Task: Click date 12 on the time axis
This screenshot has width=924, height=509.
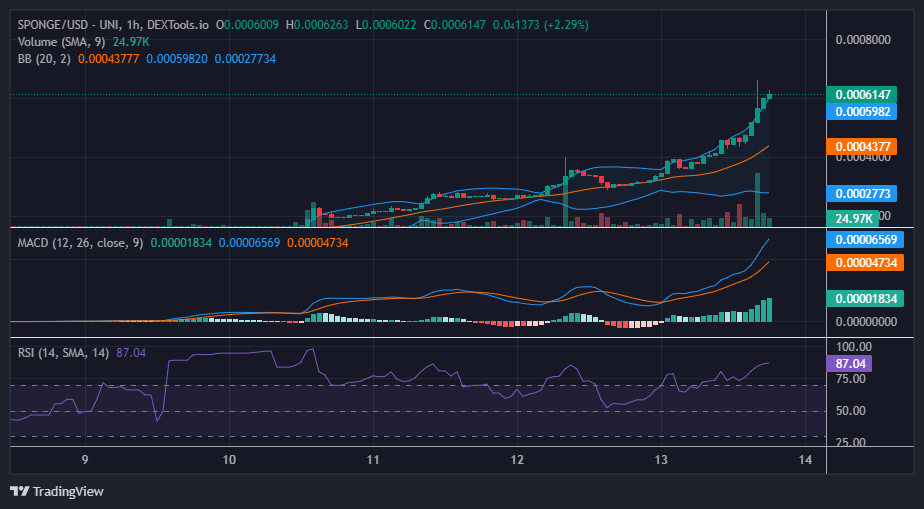Action: (517, 460)
